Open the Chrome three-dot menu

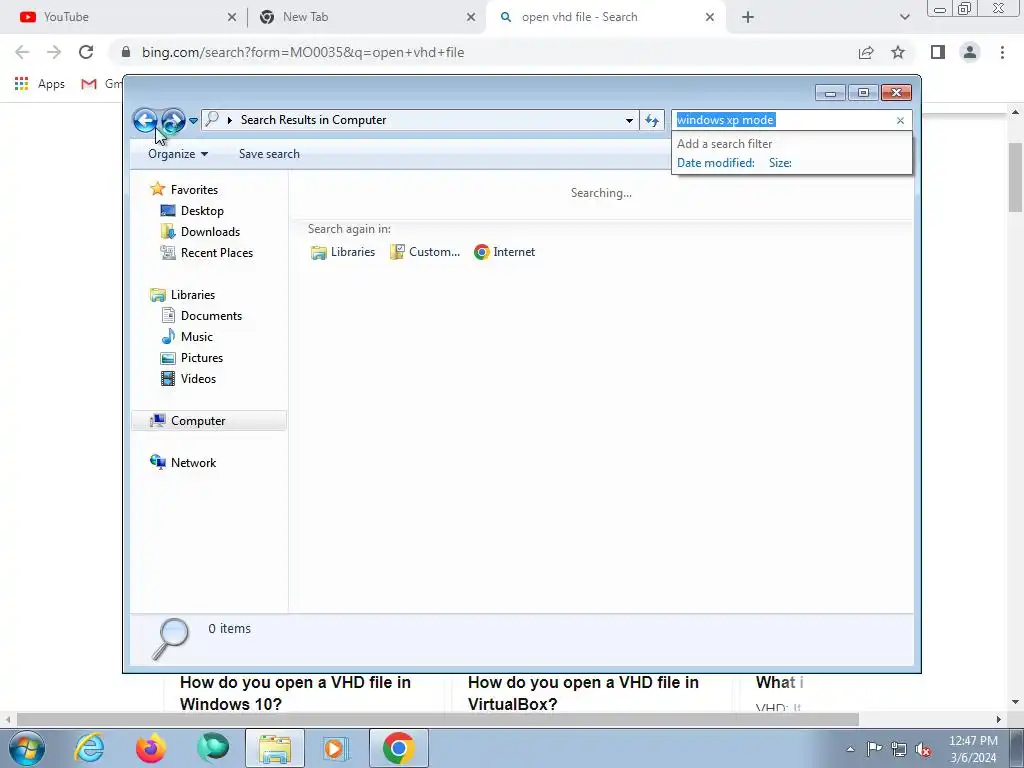1002,52
